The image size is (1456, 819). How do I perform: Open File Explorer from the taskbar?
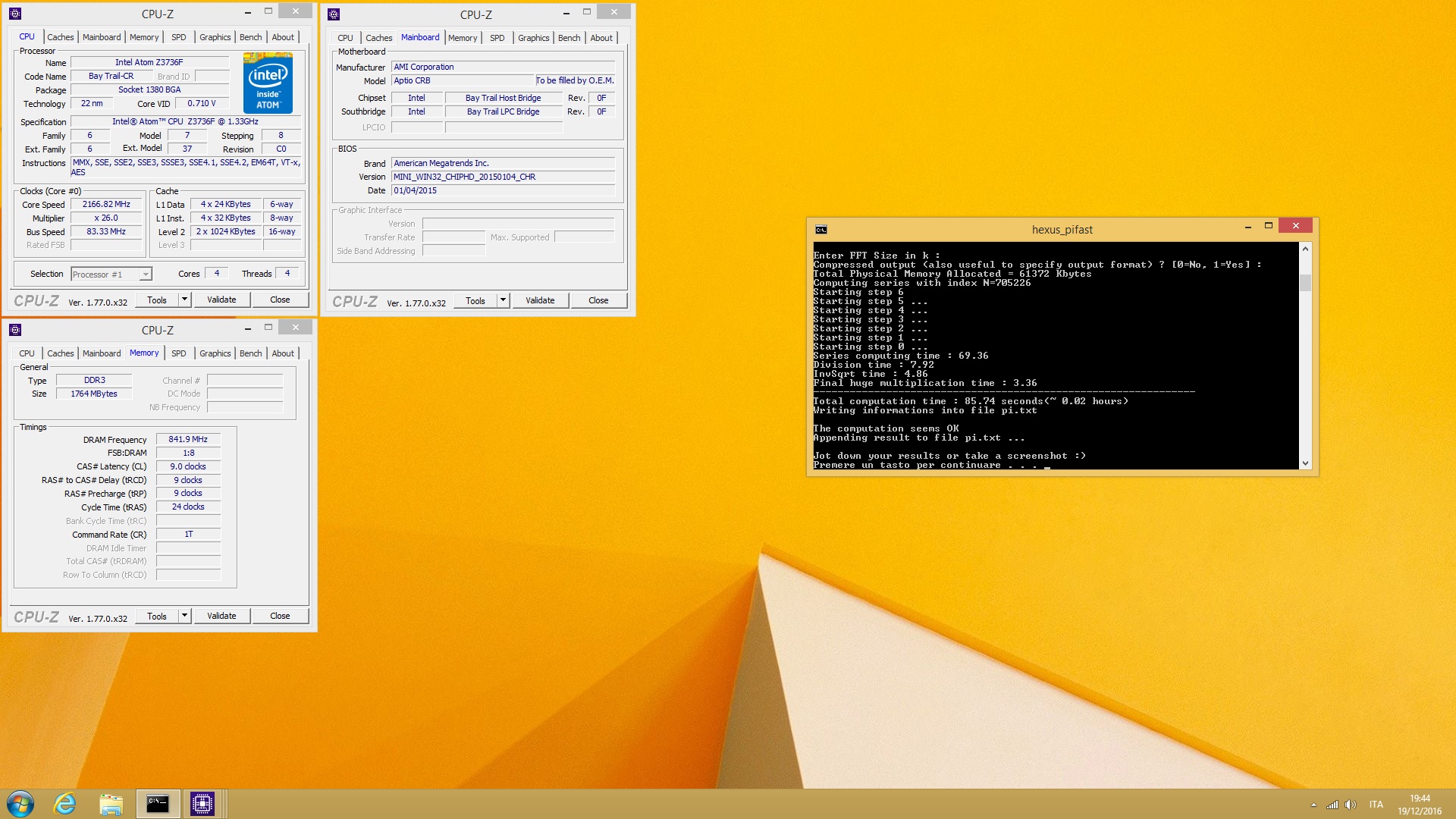[x=111, y=804]
